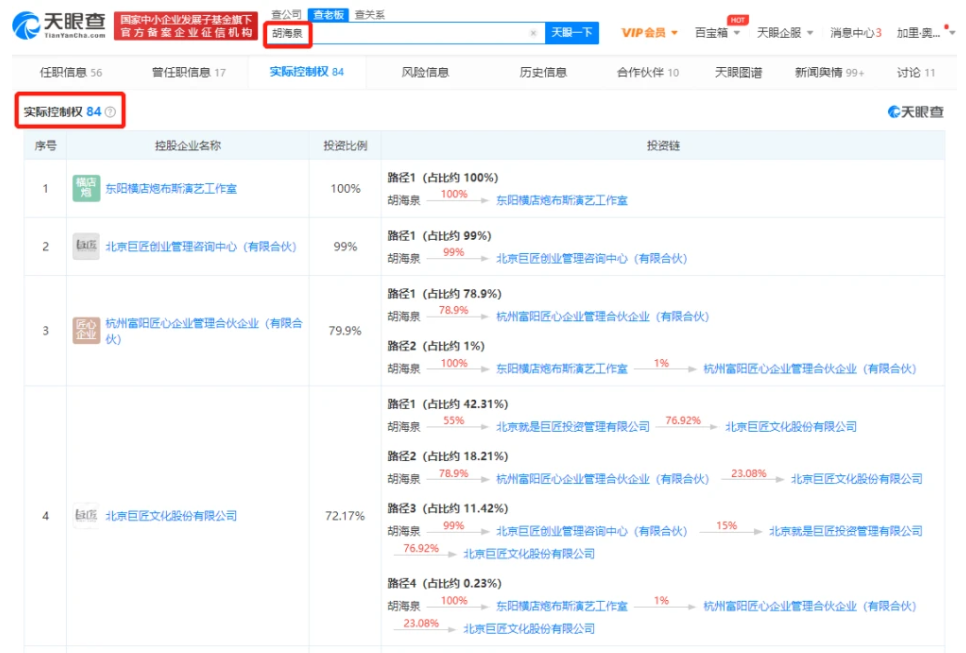
Task: Click 北京巨匠创业管理咨询中心 in row 2's investment chain
Action: point(591,258)
